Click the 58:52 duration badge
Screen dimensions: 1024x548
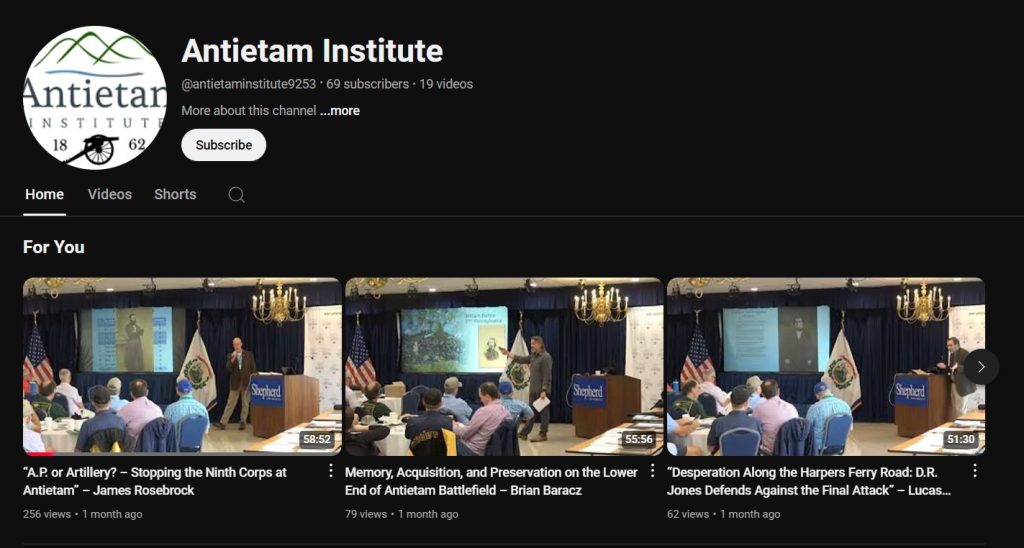point(317,440)
